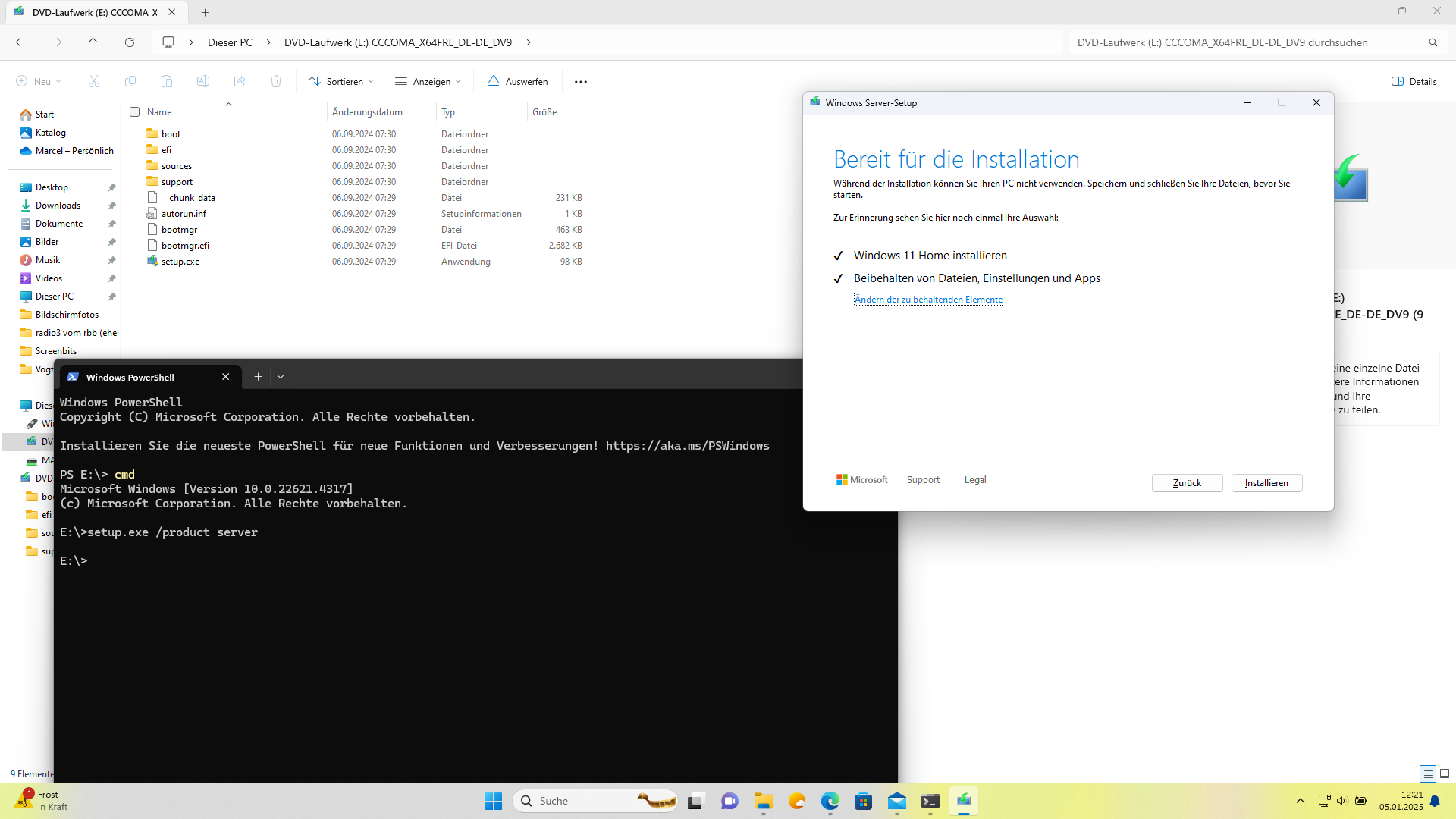
Task: Expand the PowerShell new-tab profile dropdown
Action: pos(281,377)
